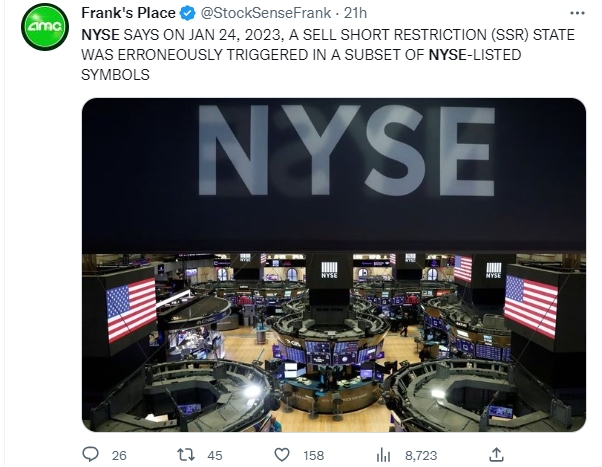Image resolution: width=602 pixels, height=467 pixels.
Task: Click the share upload icon
Action: (x=496, y=455)
